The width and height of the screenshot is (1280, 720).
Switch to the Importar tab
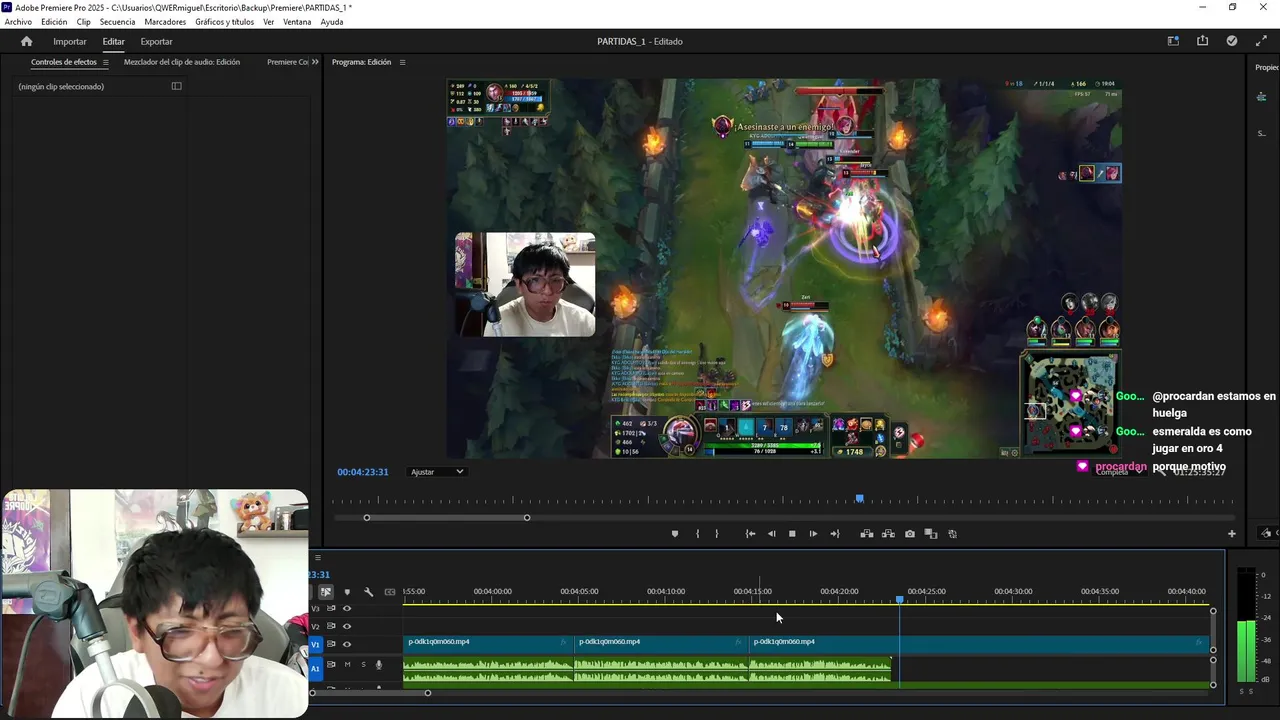click(70, 41)
